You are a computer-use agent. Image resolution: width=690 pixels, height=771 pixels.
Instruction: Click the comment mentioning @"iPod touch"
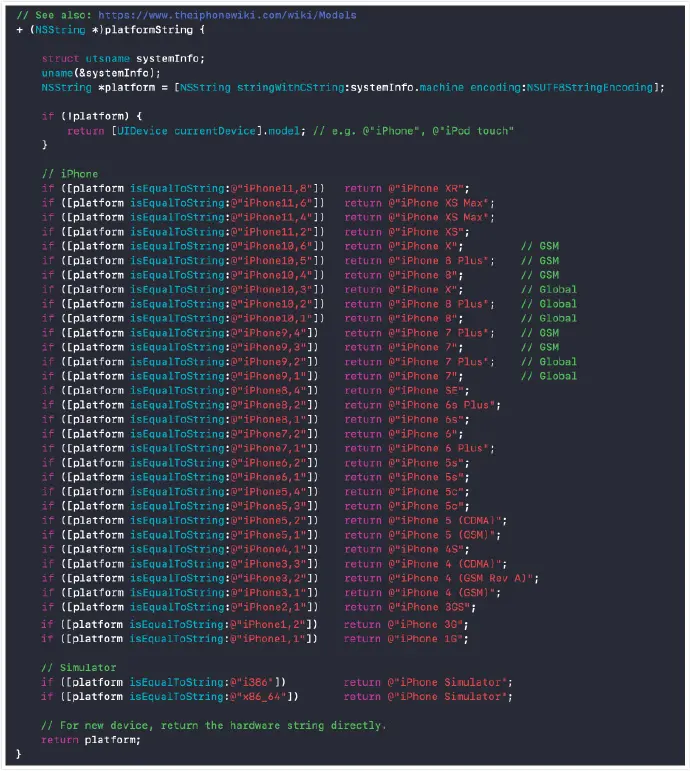(414, 131)
